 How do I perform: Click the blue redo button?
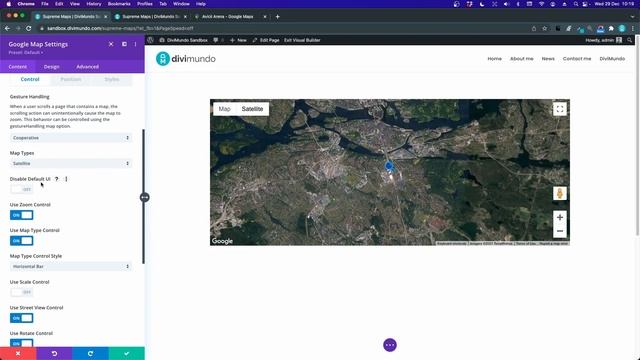pos(90,353)
